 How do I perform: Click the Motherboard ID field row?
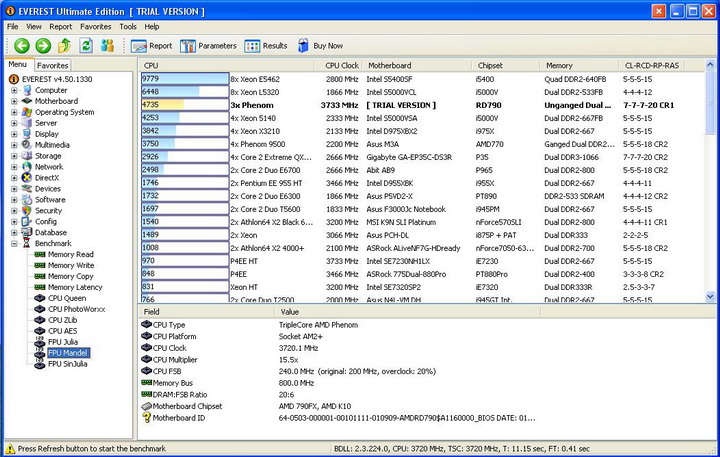(338, 418)
